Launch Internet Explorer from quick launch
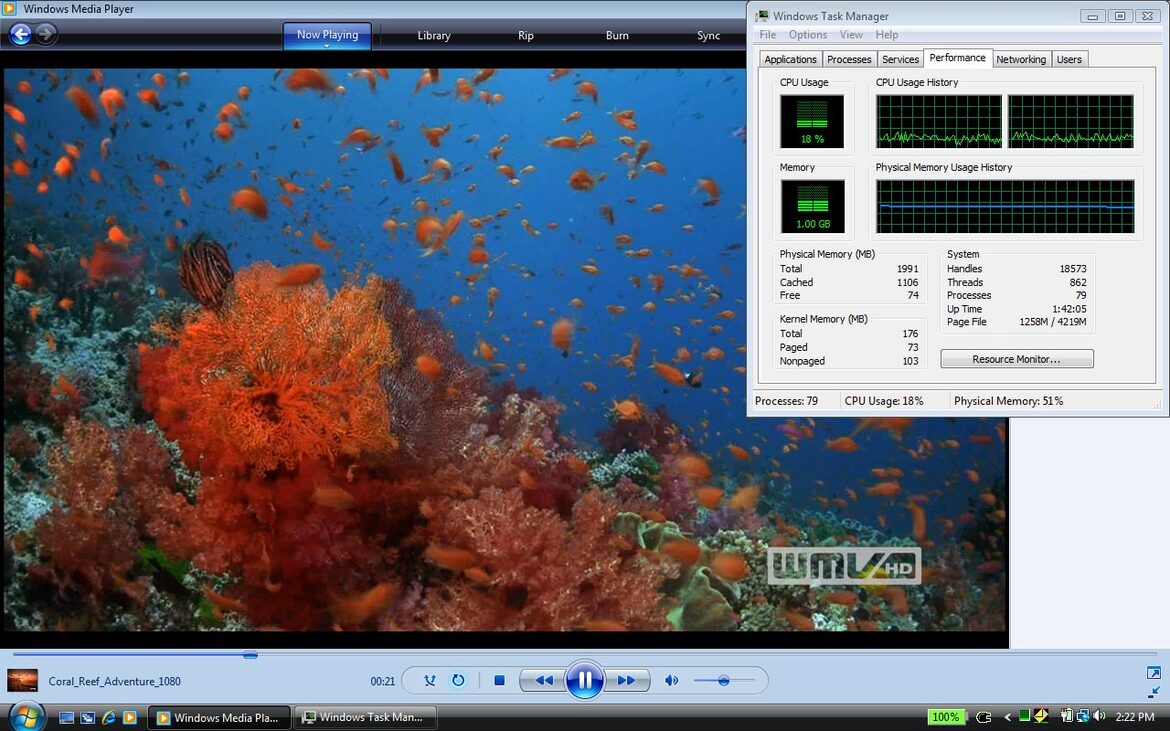The image size is (1170, 731). pyautogui.click(x=109, y=718)
